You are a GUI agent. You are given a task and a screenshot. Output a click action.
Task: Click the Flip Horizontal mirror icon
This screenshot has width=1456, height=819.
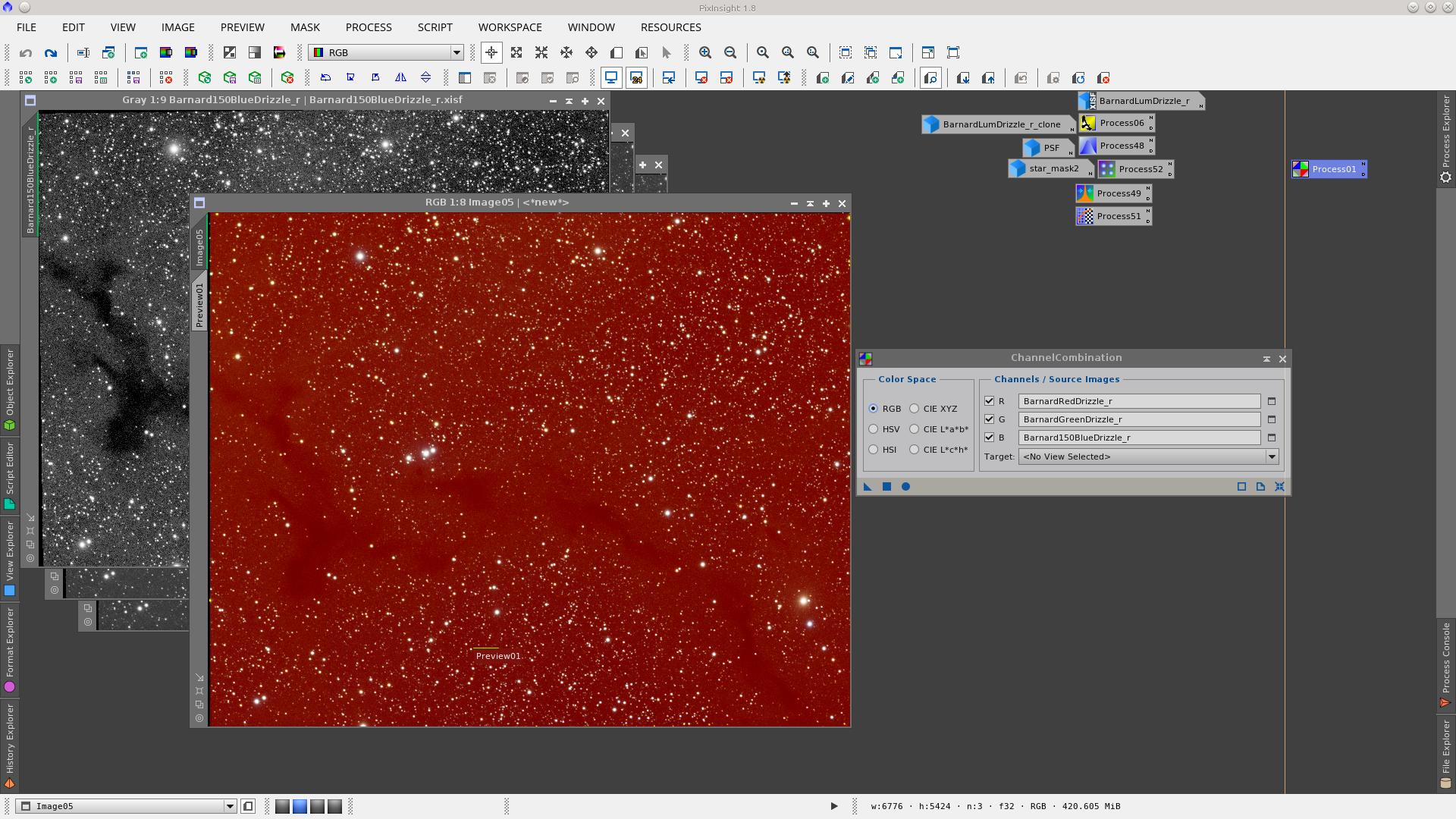tap(400, 77)
